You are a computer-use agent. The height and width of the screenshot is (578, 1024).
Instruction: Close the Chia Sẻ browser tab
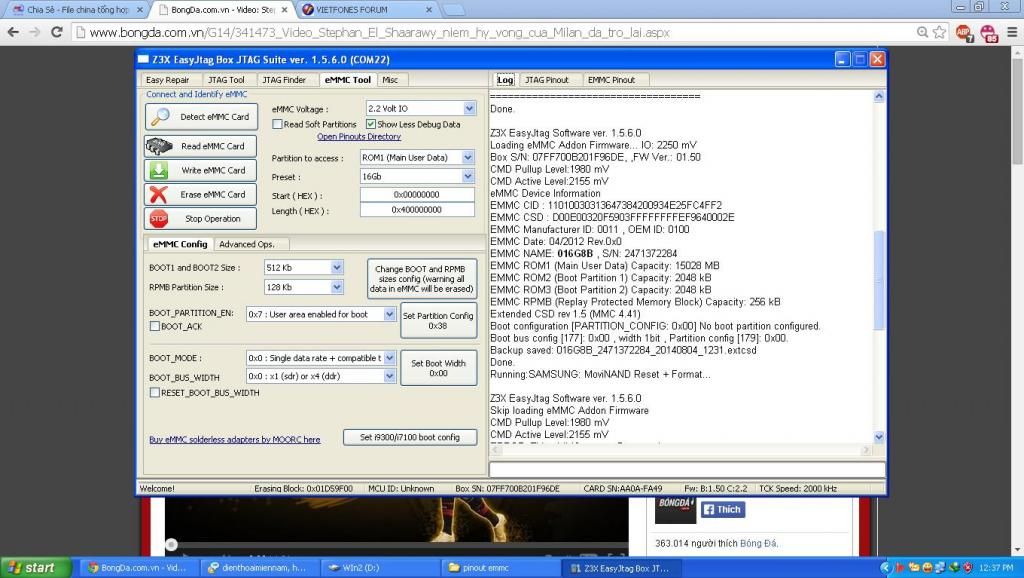point(140,10)
